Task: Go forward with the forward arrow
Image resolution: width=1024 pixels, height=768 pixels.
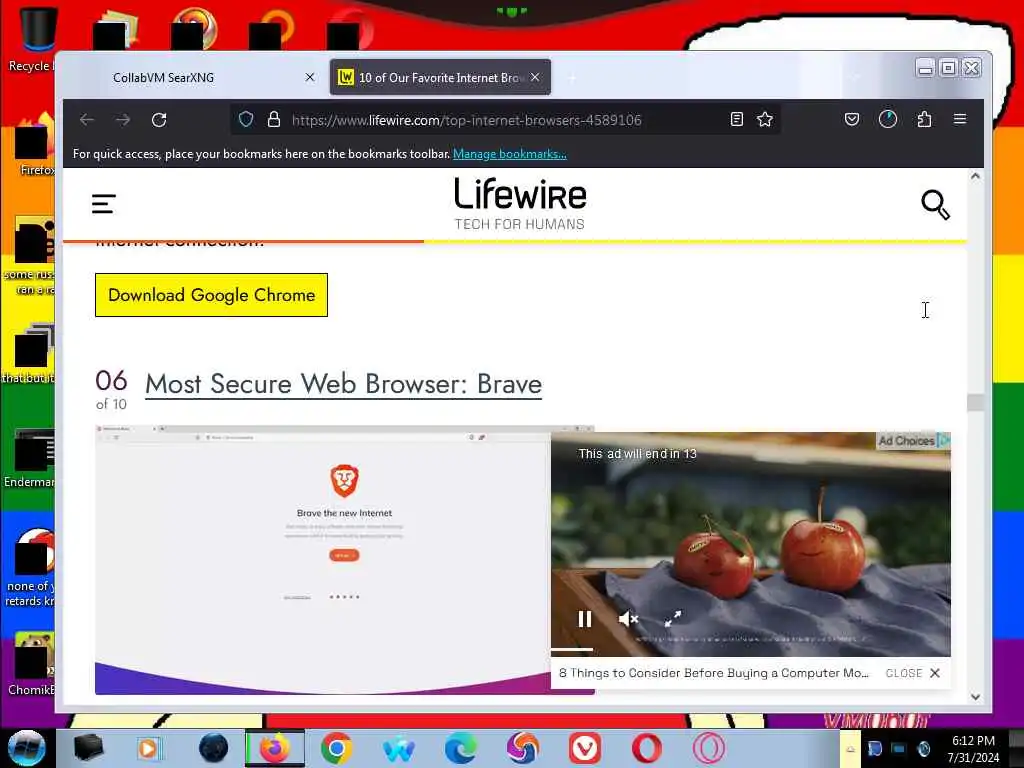Action: 123,120
